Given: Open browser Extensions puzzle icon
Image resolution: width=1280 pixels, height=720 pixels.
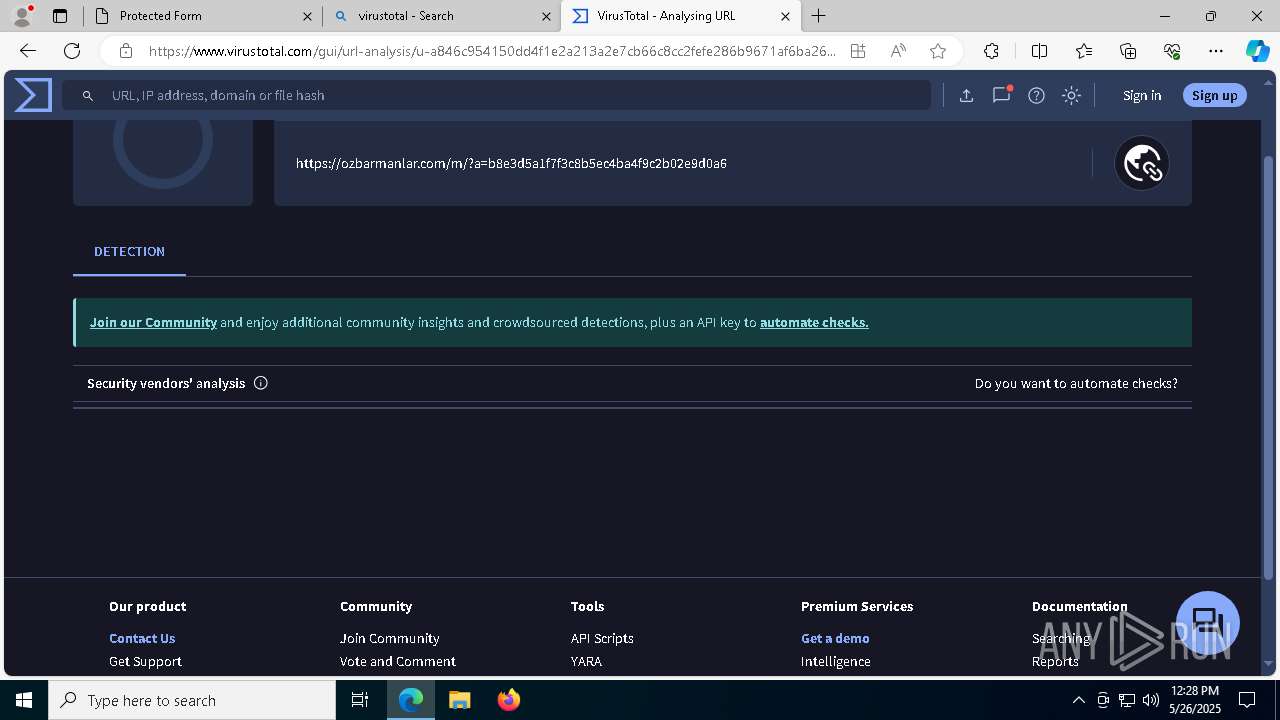Looking at the screenshot, I should click(991, 51).
